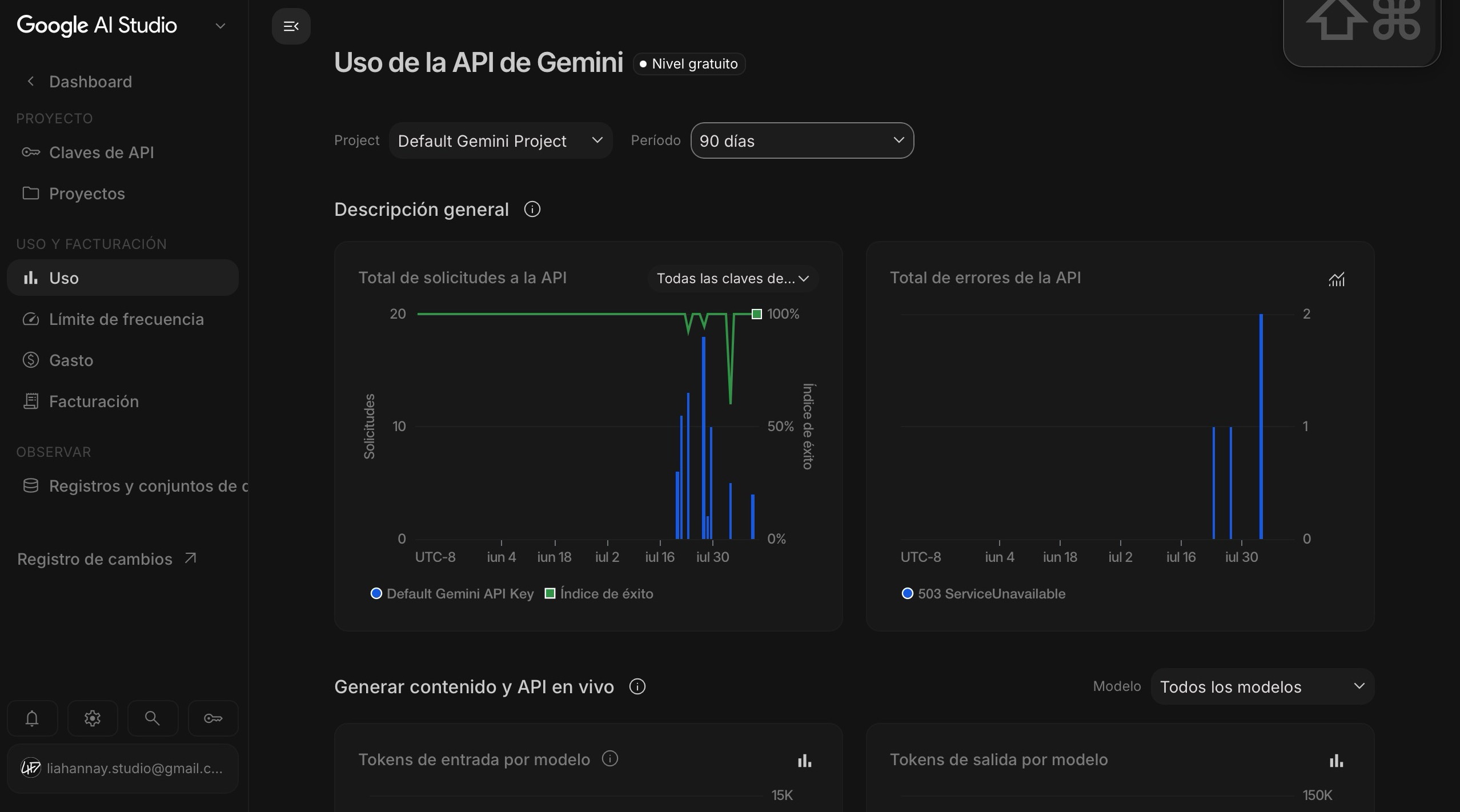
Task: Click info icon beside Descripción general
Action: [532, 210]
